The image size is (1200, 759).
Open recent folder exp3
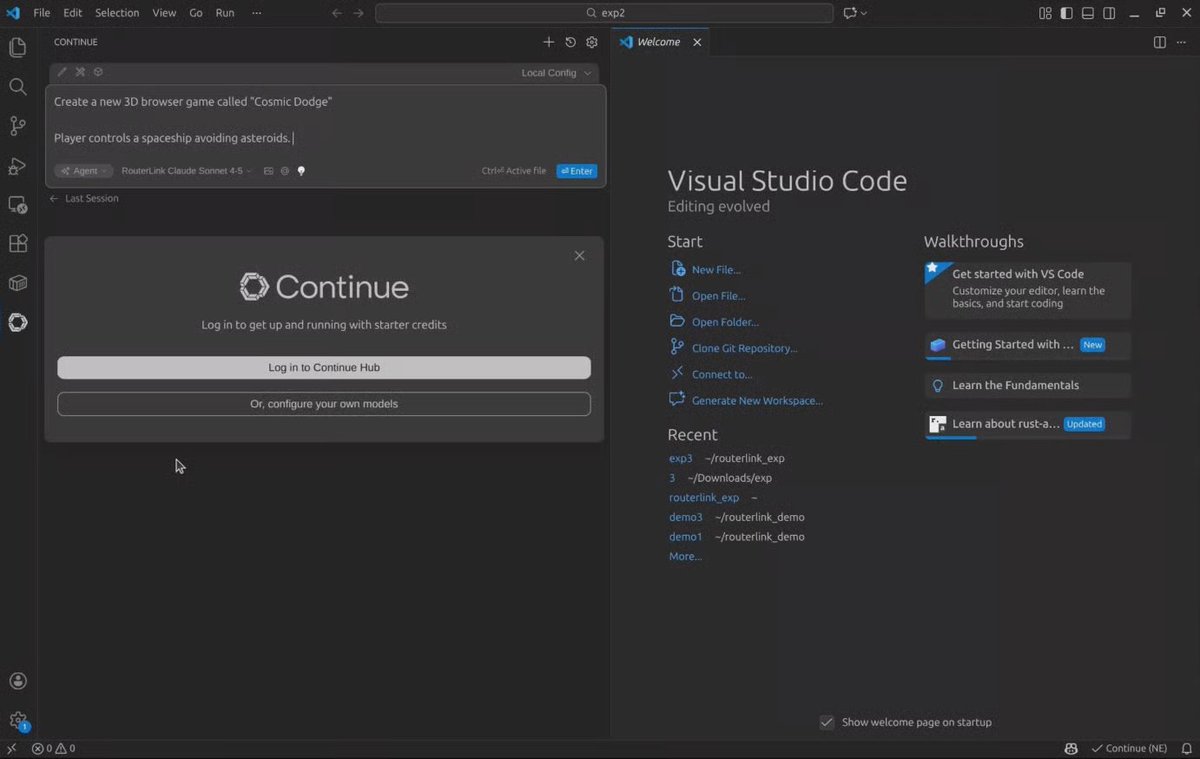pos(680,458)
